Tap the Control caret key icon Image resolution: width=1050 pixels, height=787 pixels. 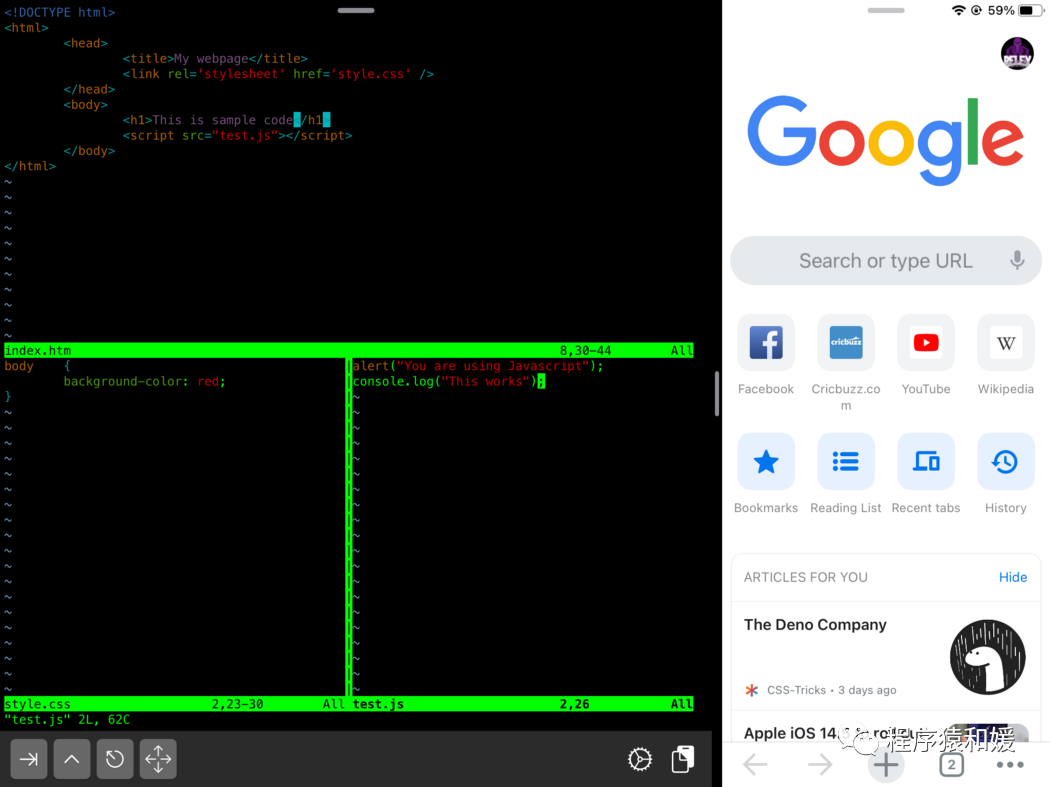tap(72, 759)
